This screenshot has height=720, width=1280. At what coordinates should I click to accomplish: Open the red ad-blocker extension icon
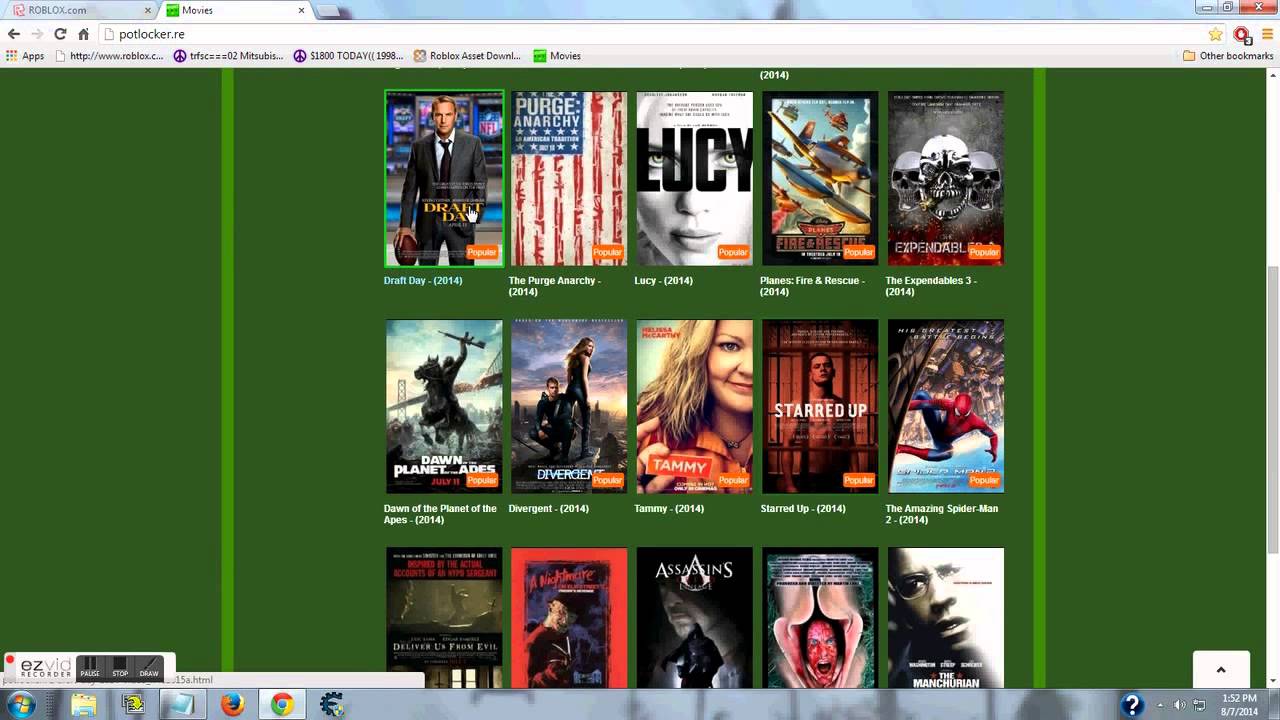point(1242,34)
